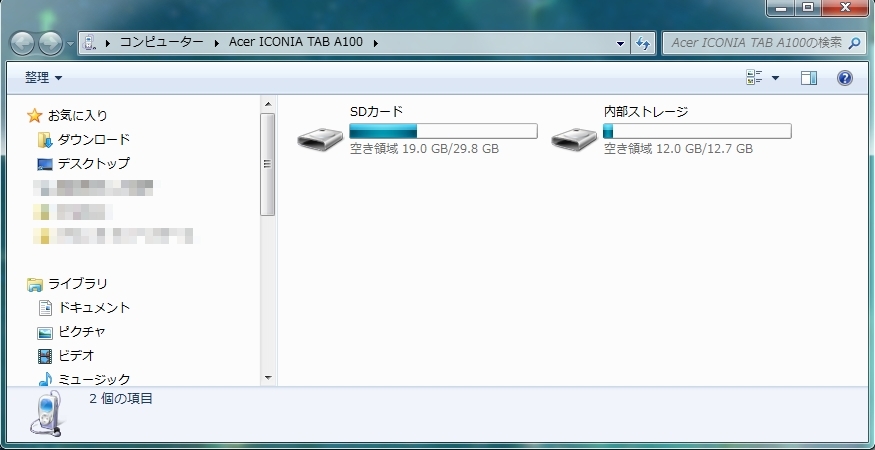Open the address bar history dropdown
This screenshot has width=875, height=450.
point(621,43)
